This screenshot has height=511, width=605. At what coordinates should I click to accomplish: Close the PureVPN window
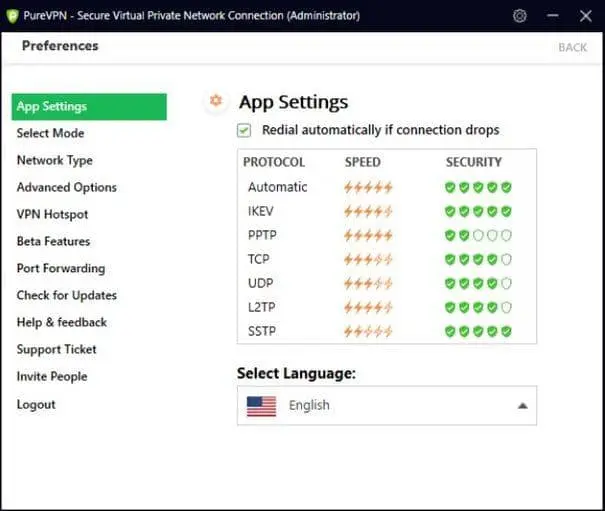pos(586,16)
